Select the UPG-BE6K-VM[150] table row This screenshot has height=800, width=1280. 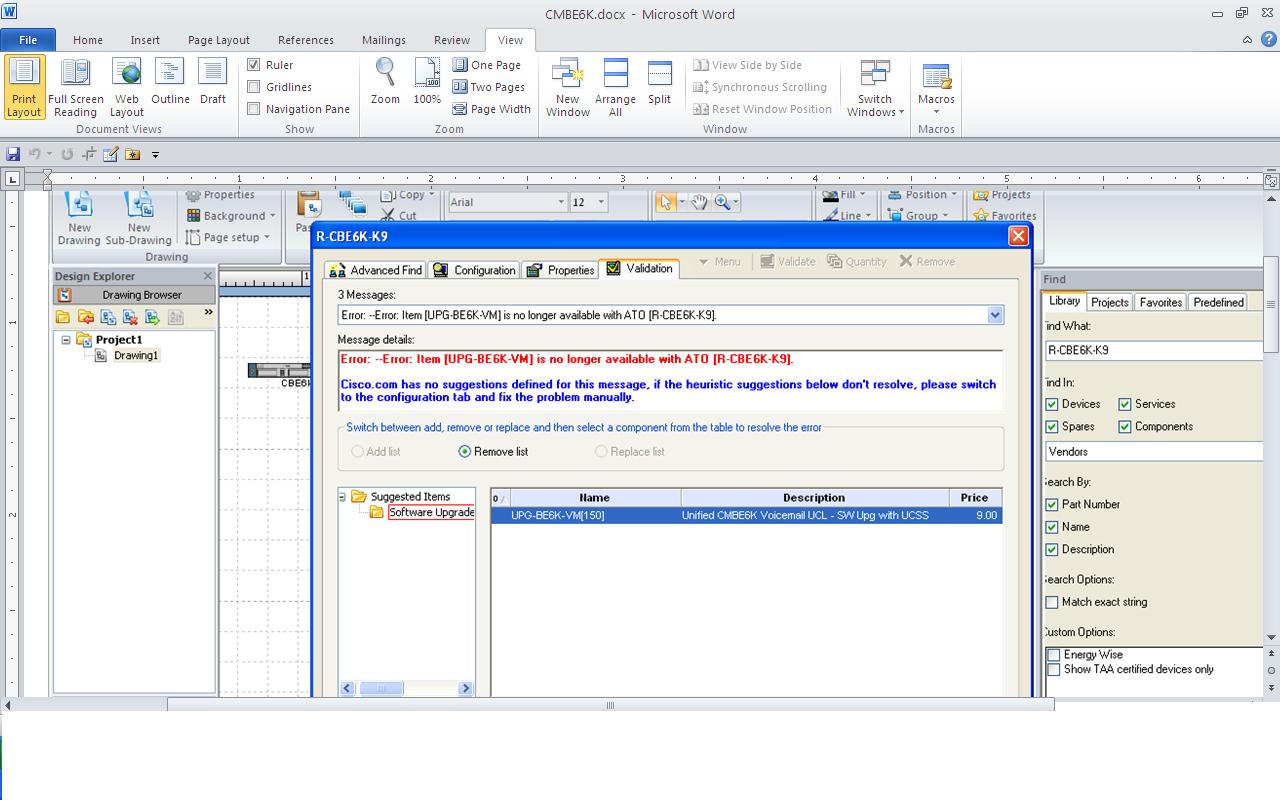(747, 515)
